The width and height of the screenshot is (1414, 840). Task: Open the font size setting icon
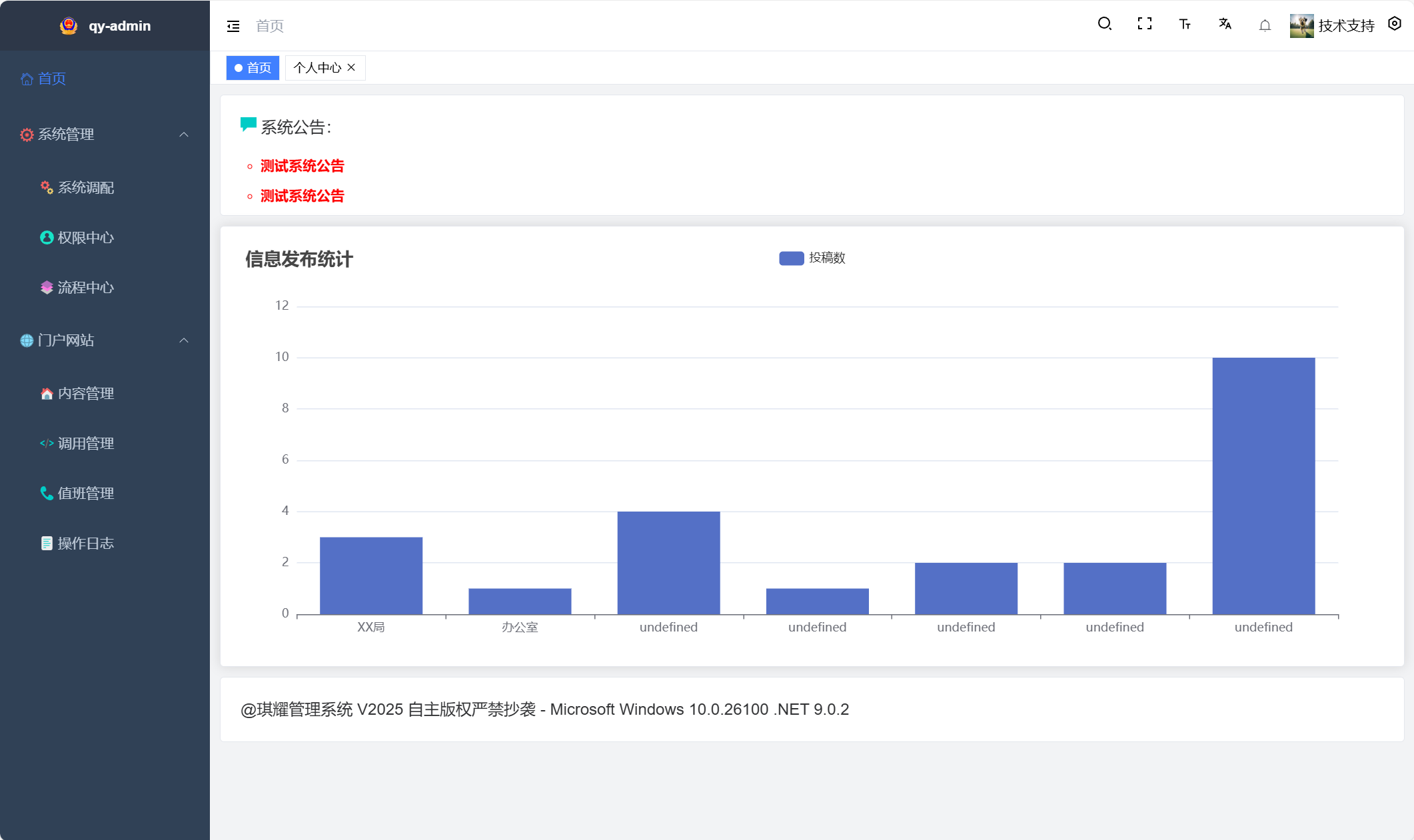click(x=1184, y=25)
